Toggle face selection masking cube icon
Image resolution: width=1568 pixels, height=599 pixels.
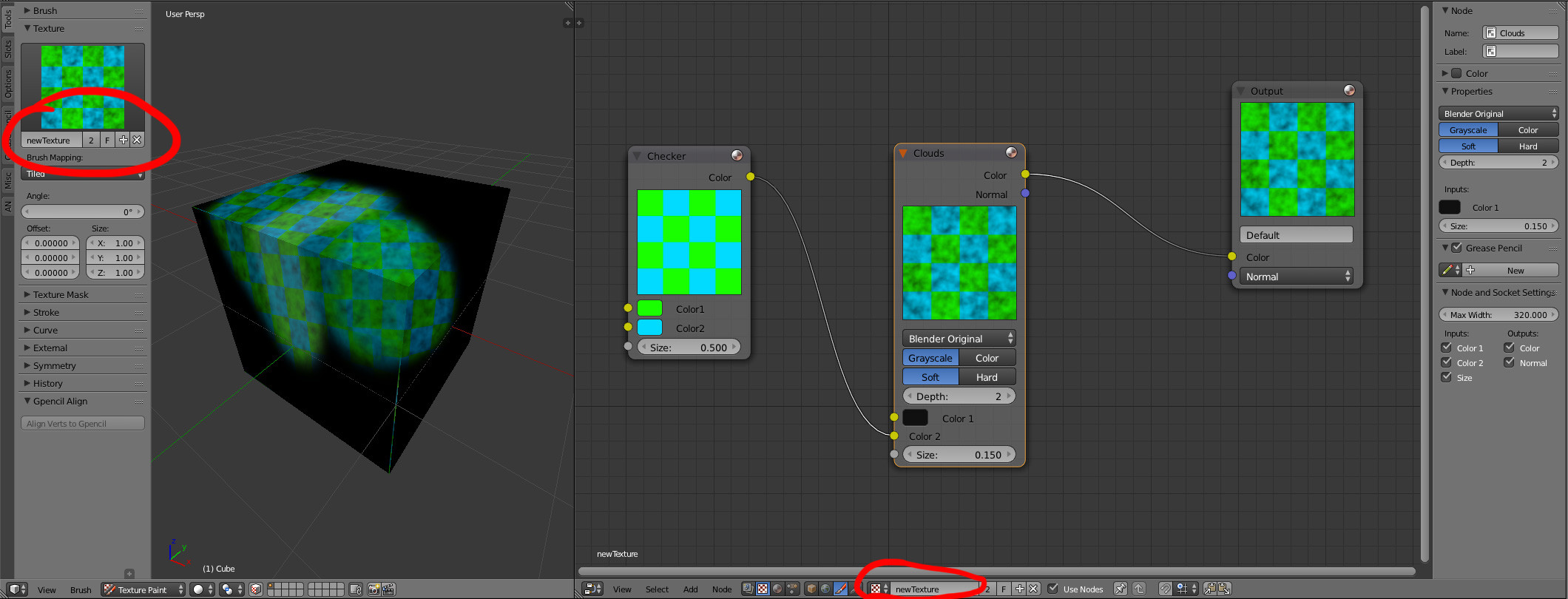[x=256, y=589]
